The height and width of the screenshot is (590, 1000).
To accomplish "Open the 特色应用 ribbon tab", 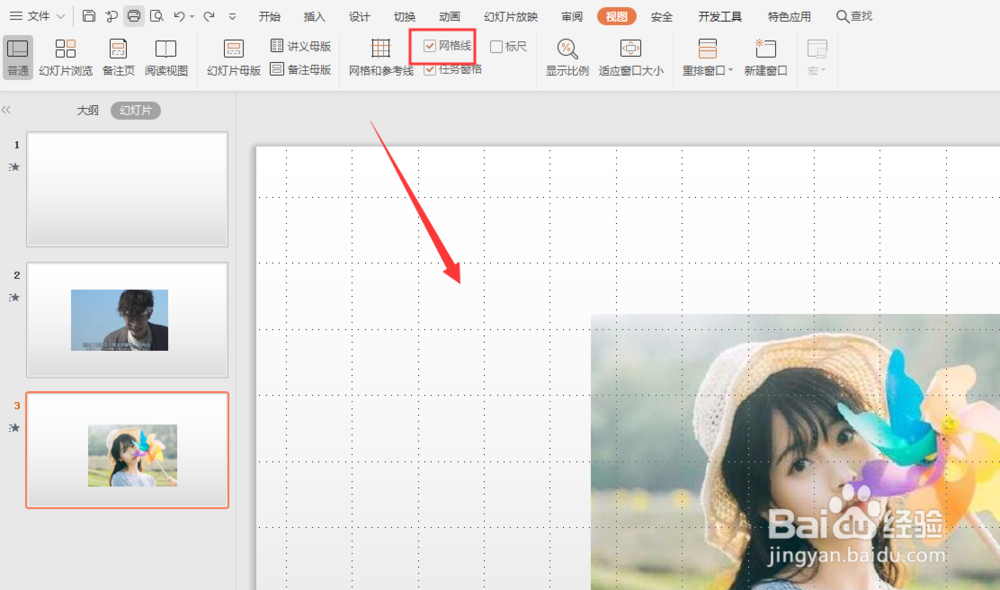I will [789, 17].
